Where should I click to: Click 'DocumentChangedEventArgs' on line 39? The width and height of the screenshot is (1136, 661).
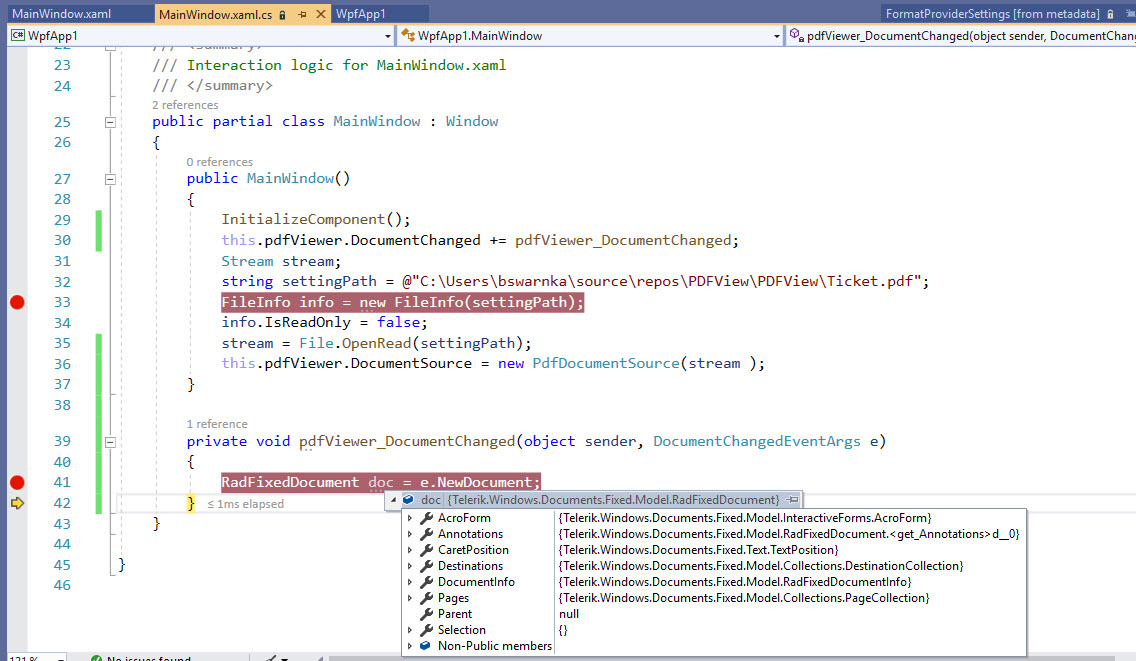click(756, 441)
